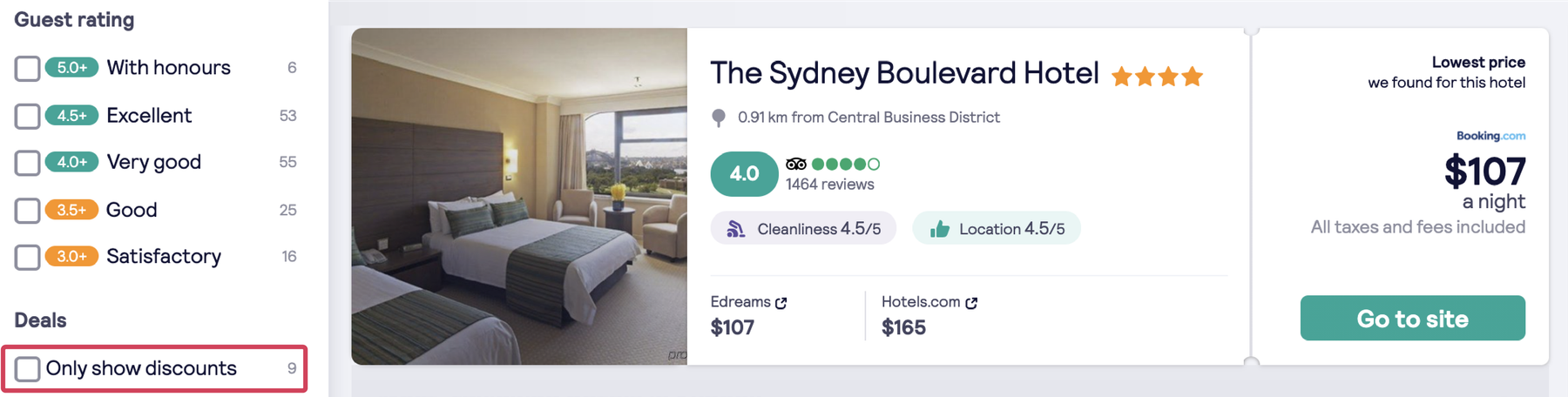The image size is (1568, 397).
Task: Check the Excellent 4.5+ rating filter
Action: [x=28, y=116]
